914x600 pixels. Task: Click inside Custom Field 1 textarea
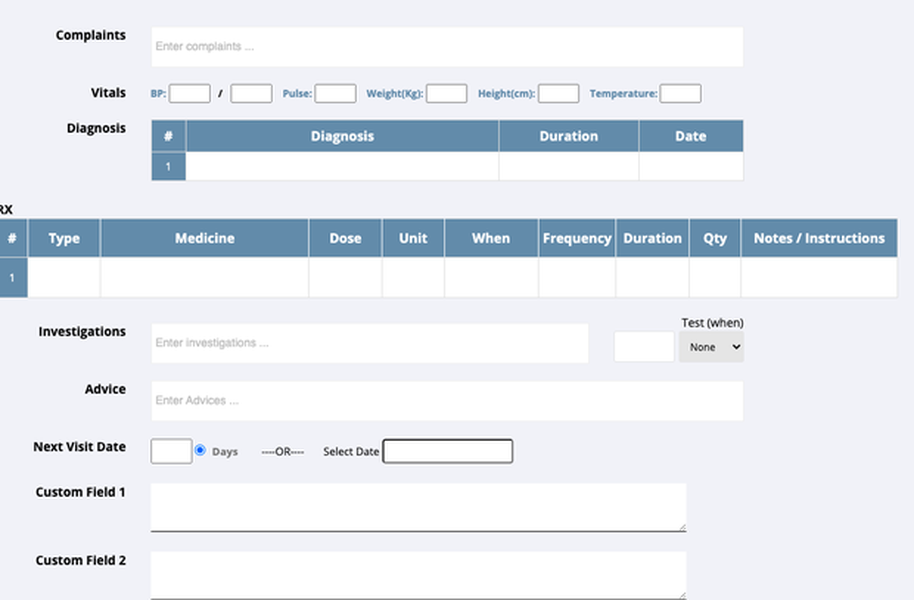[x=418, y=507]
